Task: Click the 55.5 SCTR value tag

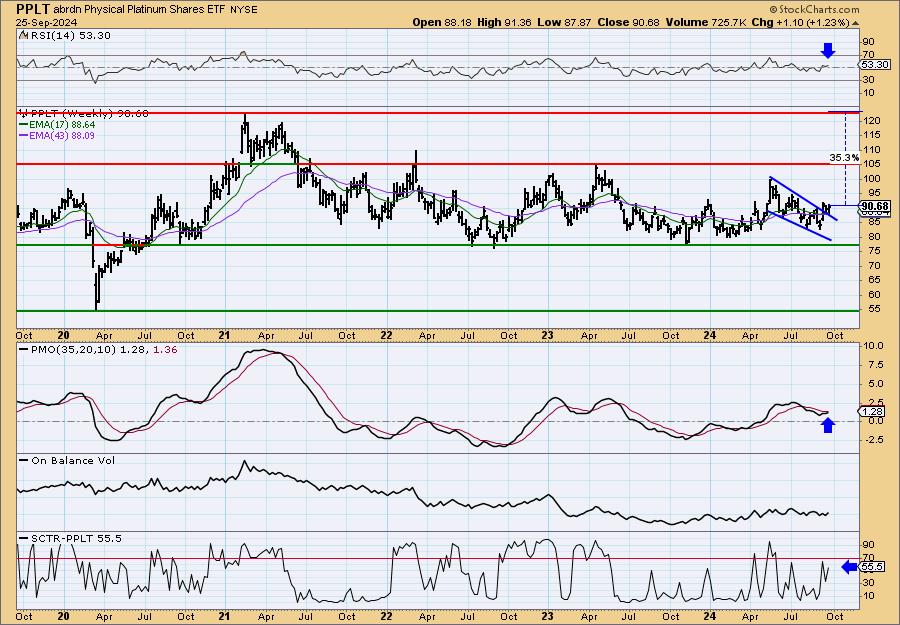Action: (873, 567)
